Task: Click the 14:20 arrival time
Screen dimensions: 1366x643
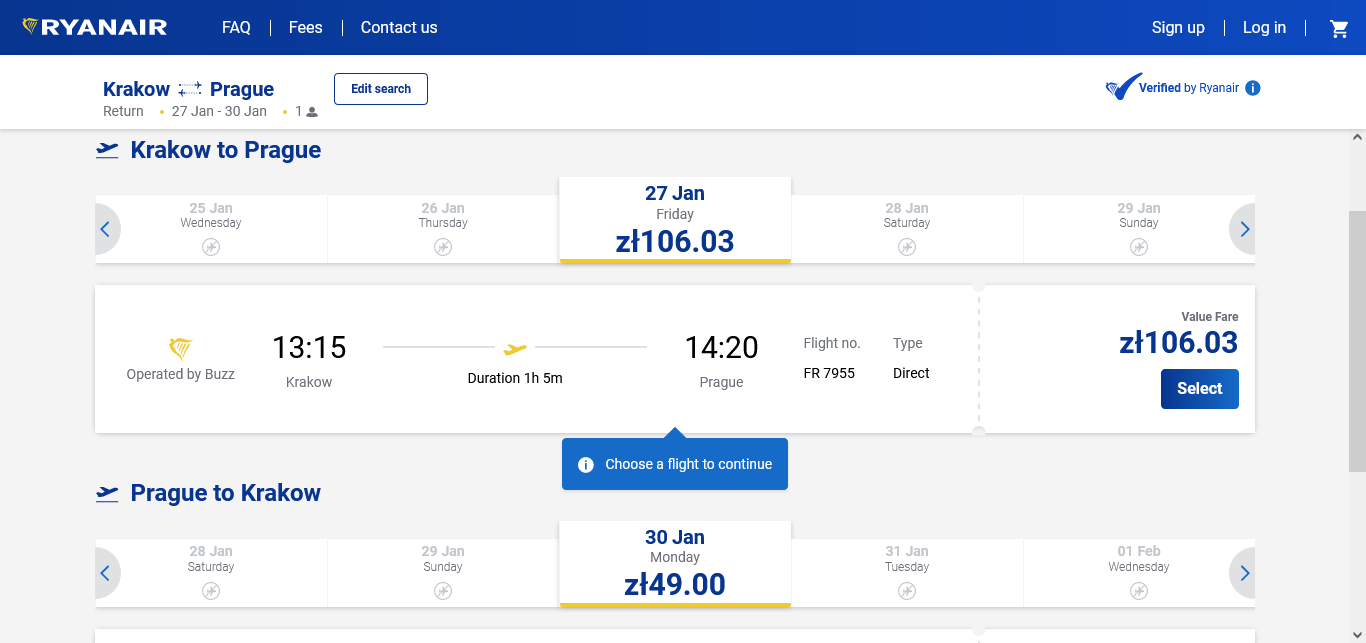Action: pyautogui.click(x=721, y=348)
